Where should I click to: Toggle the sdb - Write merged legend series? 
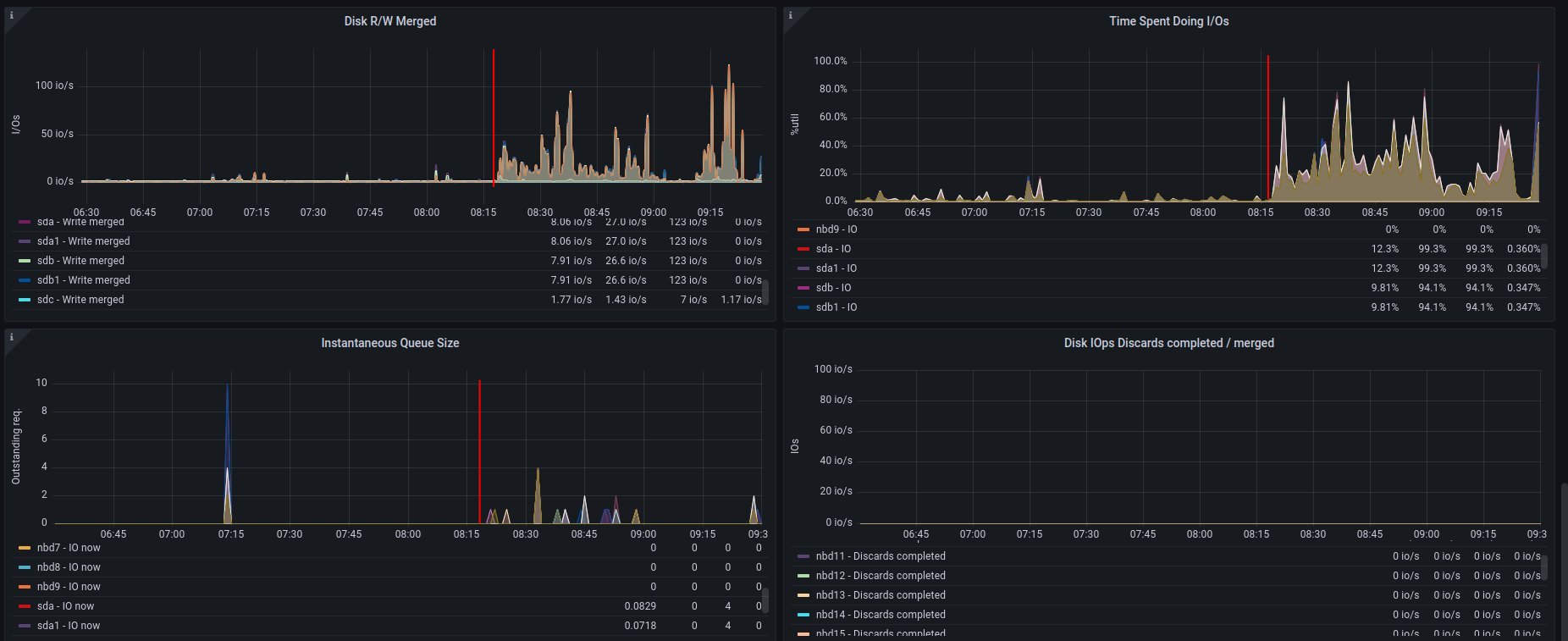80,261
